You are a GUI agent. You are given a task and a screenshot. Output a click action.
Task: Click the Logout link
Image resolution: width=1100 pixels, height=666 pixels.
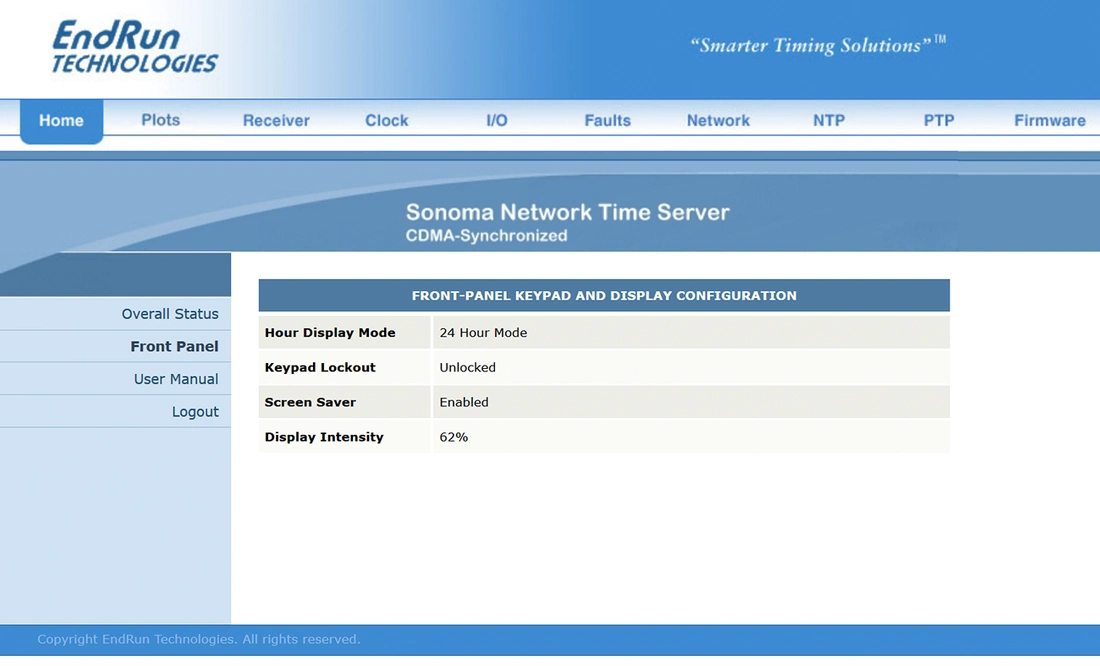[195, 412]
